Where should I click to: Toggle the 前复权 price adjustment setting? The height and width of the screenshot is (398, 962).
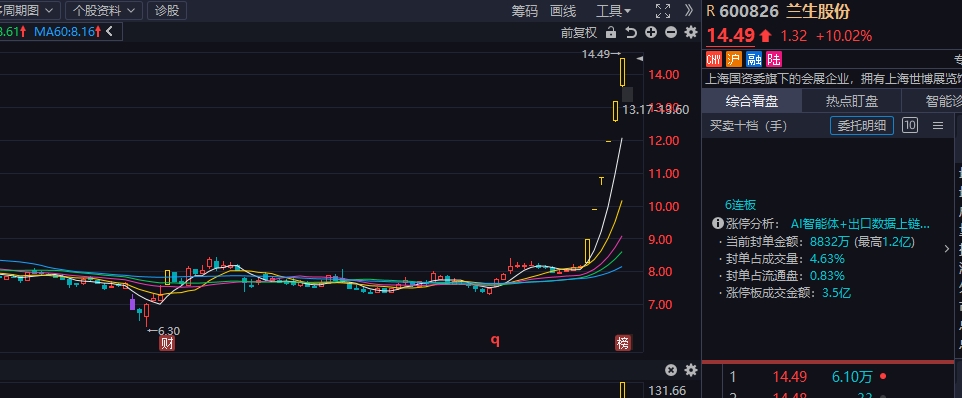pos(579,33)
